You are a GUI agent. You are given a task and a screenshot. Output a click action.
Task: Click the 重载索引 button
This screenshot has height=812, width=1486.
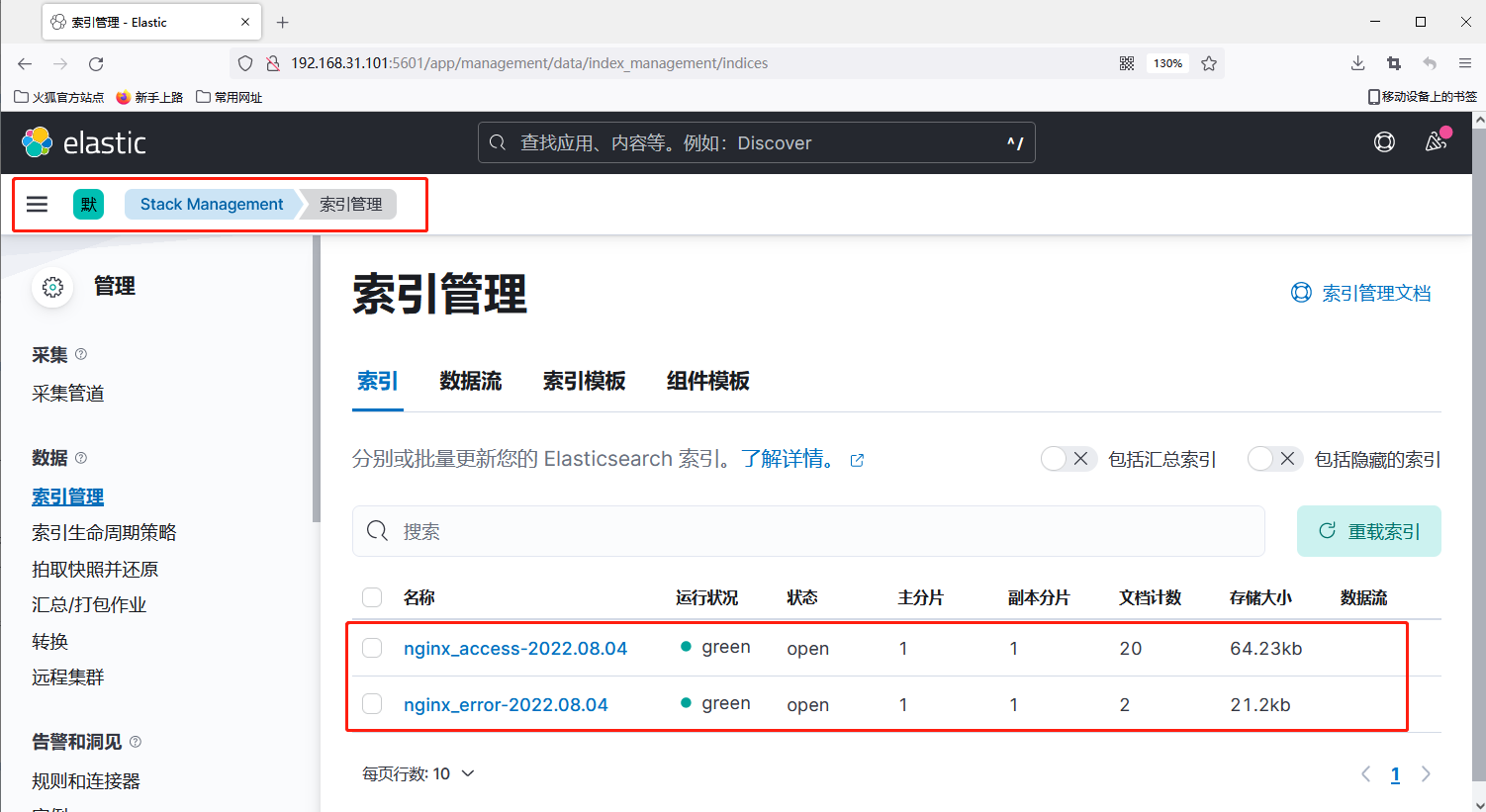[1368, 531]
